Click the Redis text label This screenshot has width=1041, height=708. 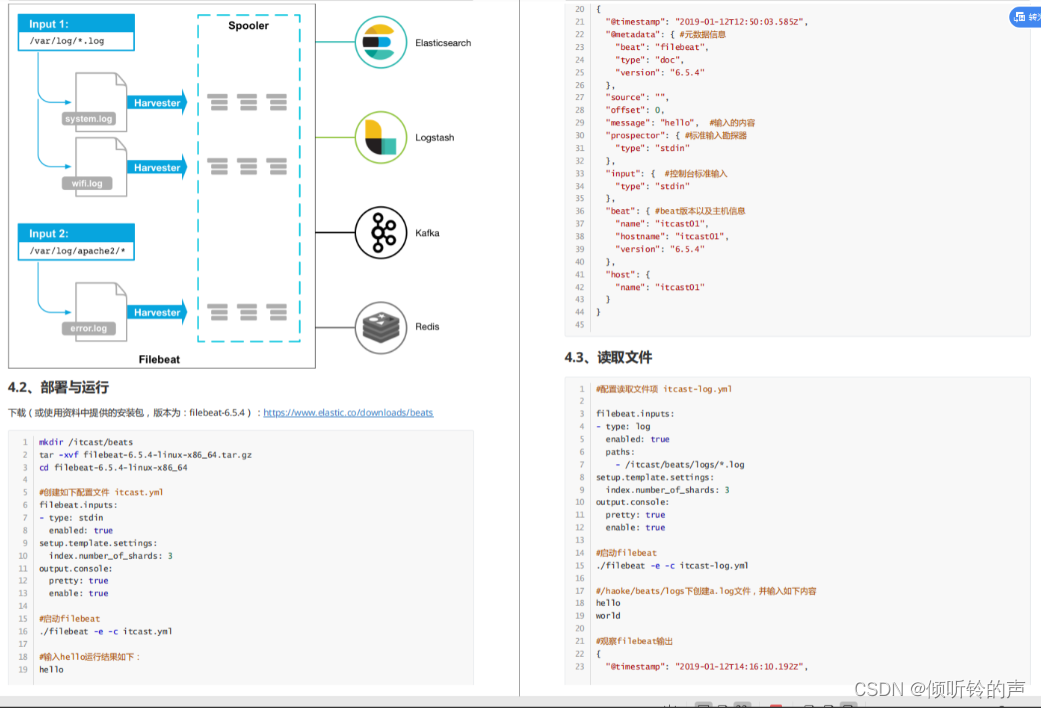[x=427, y=327]
